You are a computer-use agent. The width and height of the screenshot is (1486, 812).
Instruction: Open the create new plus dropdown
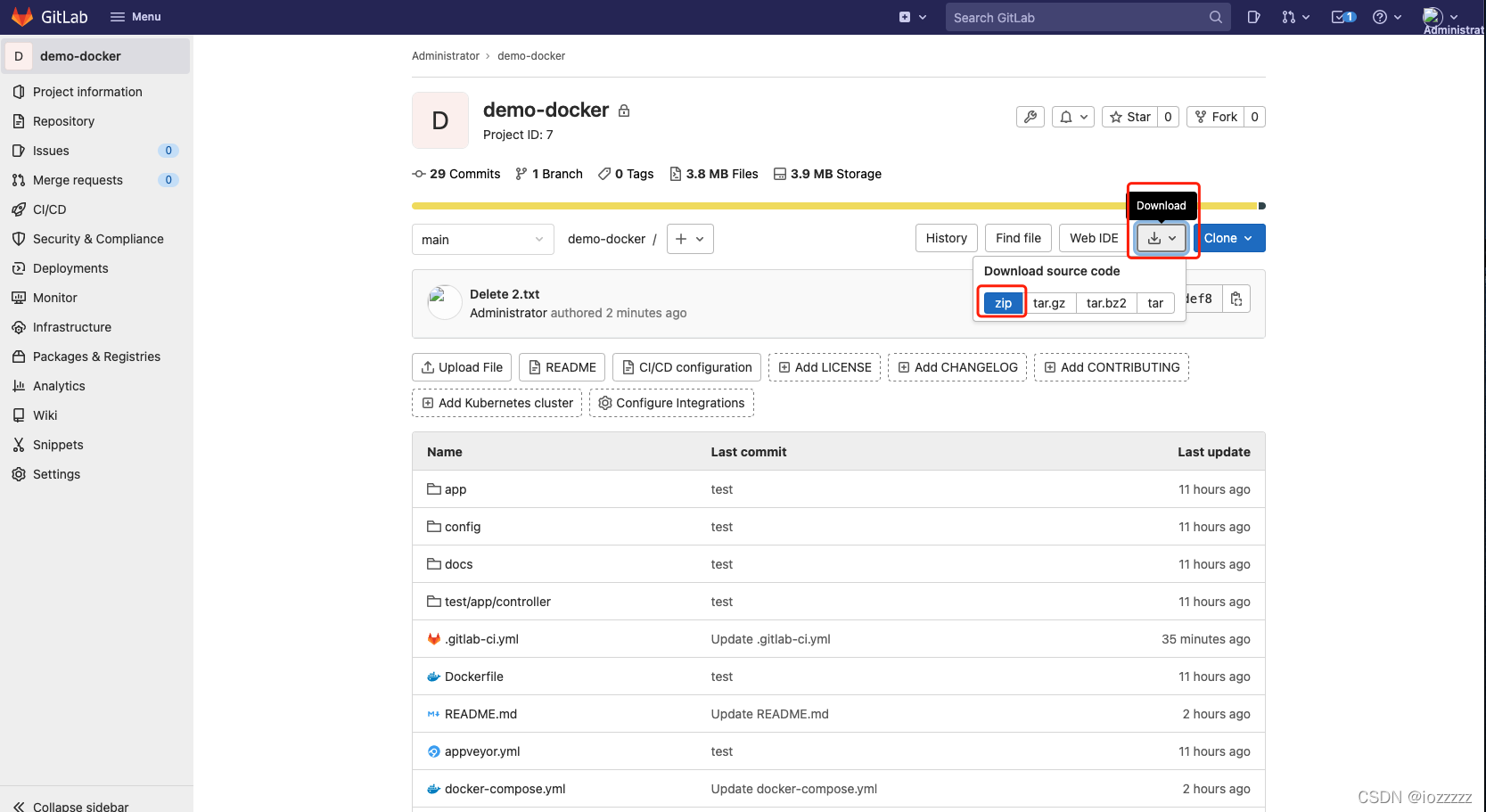point(913,17)
